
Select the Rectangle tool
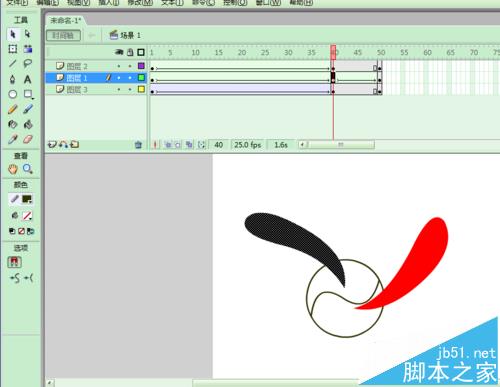tap(28, 94)
